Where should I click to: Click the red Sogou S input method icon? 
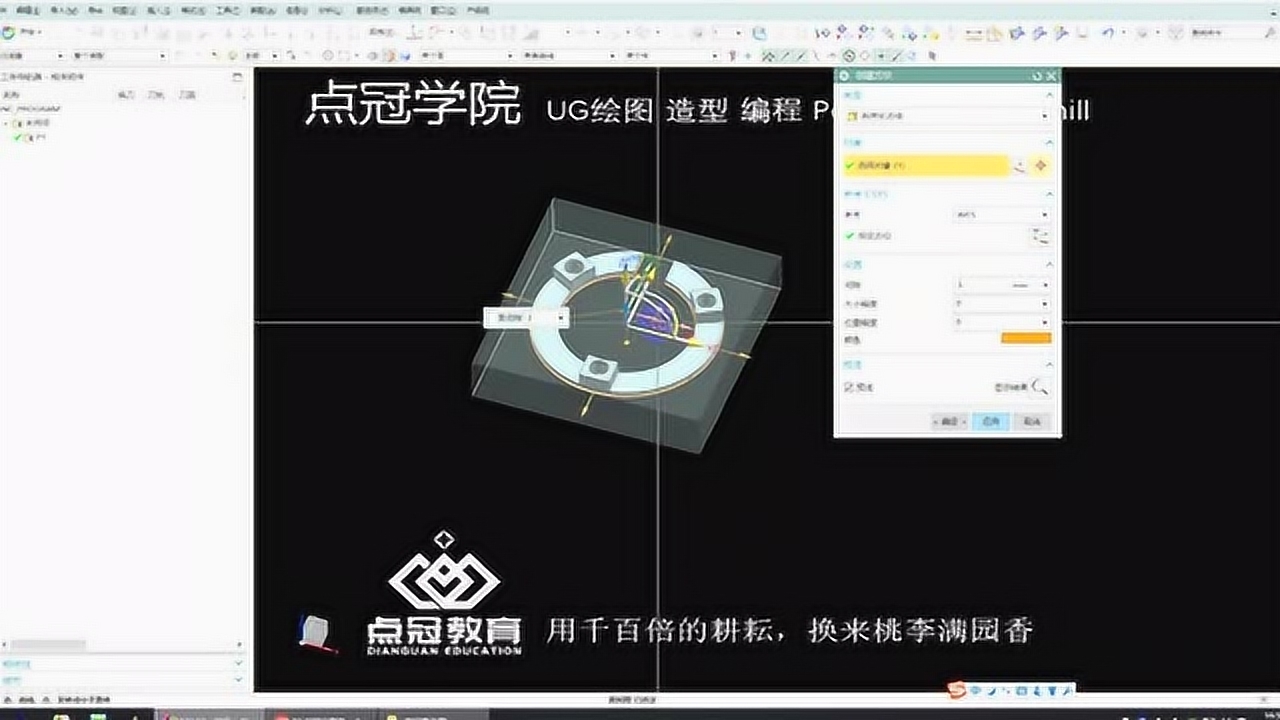[957, 690]
